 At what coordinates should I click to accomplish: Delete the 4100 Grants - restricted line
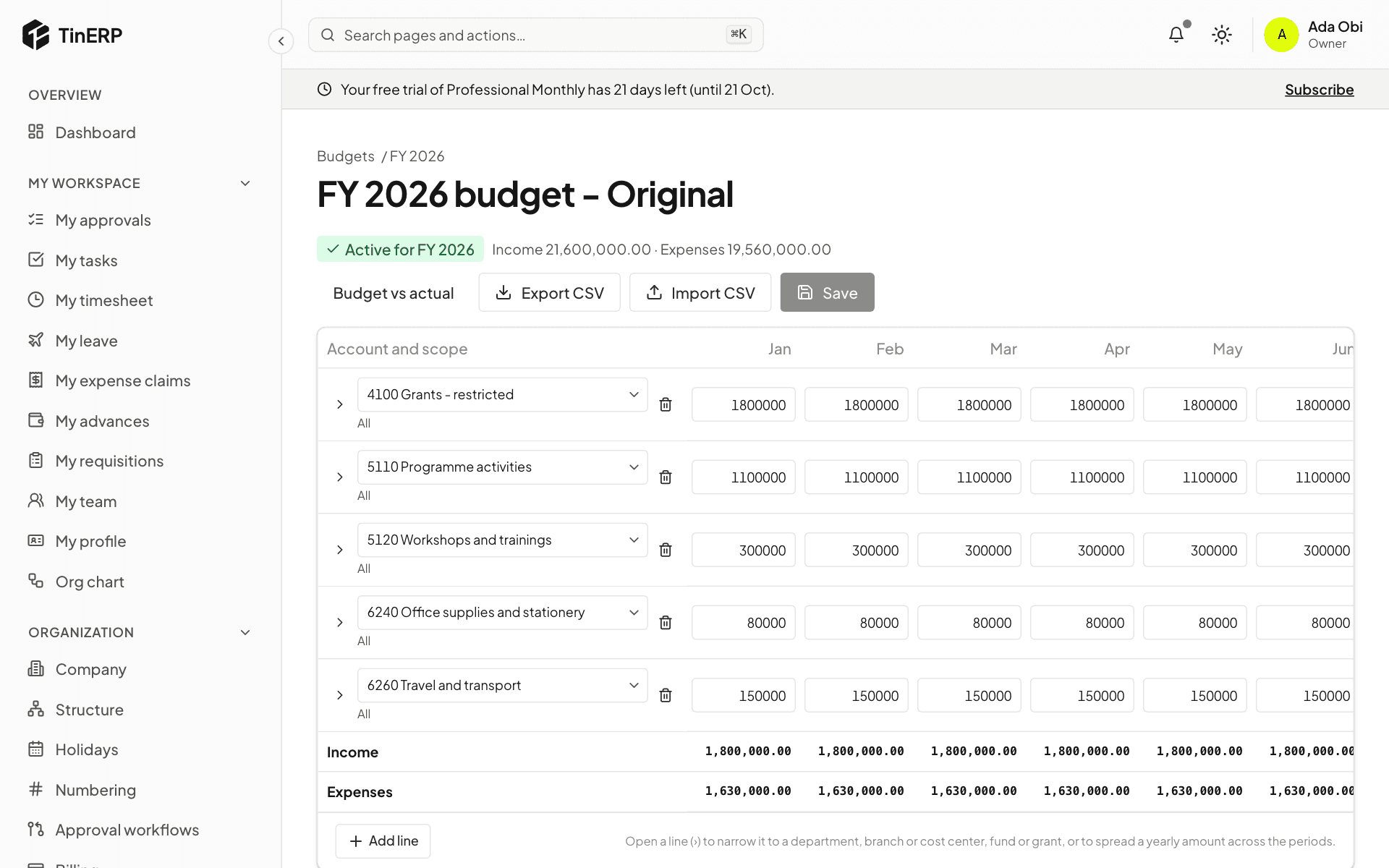click(x=666, y=404)
